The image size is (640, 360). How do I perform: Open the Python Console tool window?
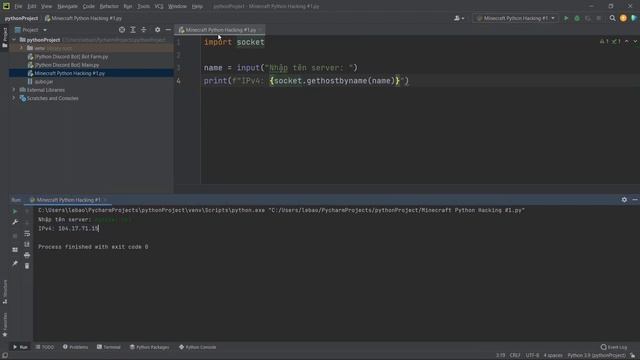pyautogui.click(x=198, y=347)
